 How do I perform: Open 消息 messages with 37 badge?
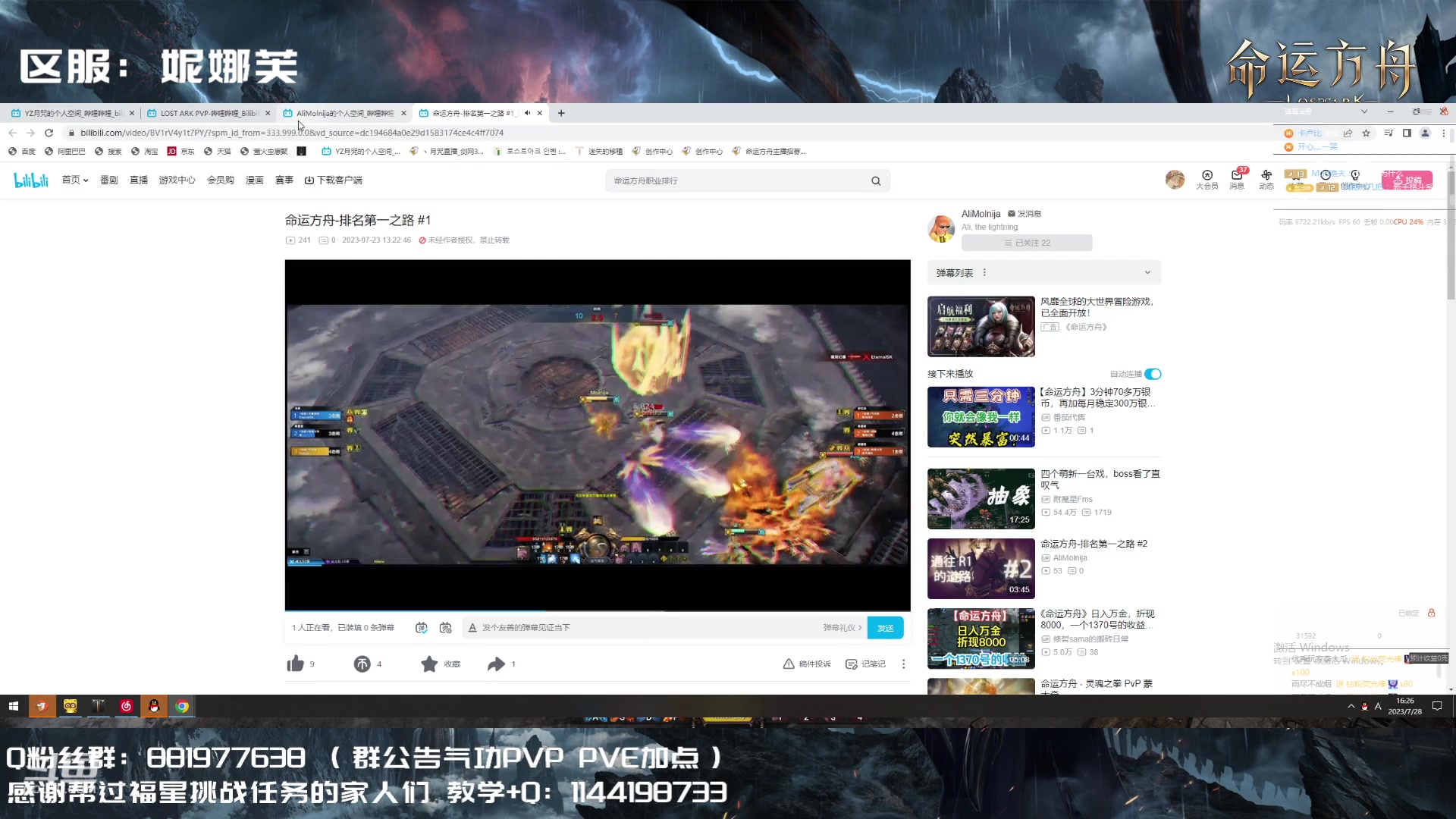pyautogui.click(x=1237, y=180)
